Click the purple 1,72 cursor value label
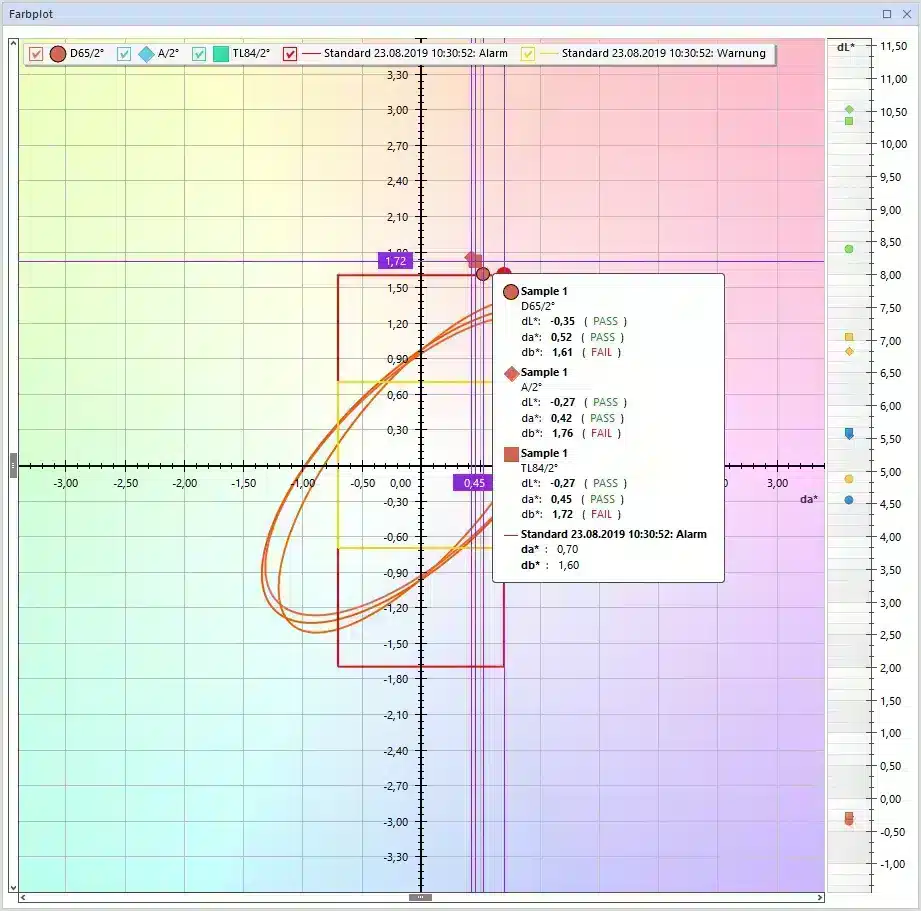 [395, 261]
